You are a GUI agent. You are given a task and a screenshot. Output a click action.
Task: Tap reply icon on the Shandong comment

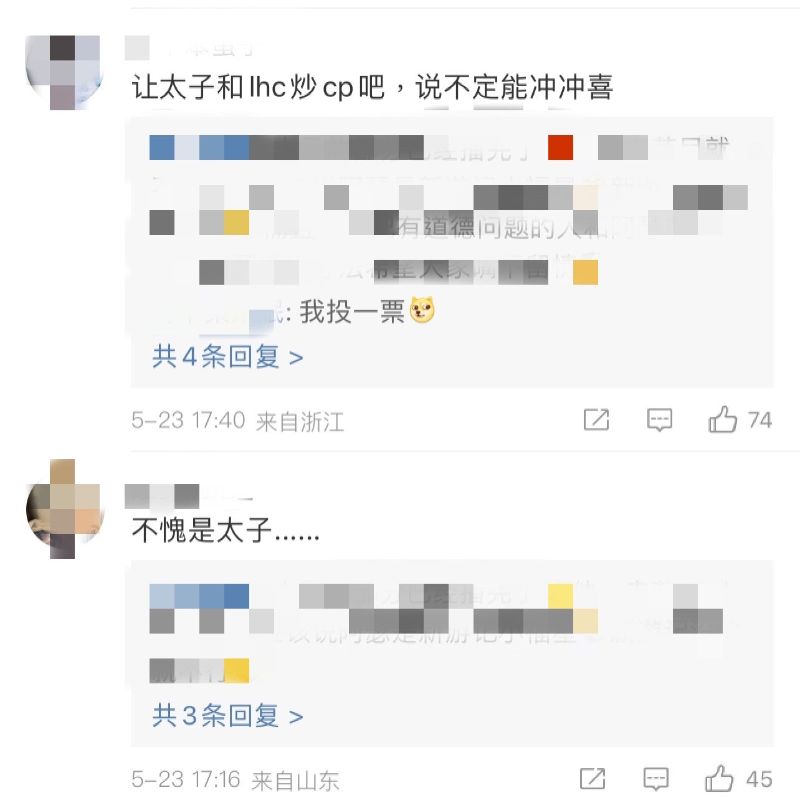pyautogui.click(x=656, y=779)
